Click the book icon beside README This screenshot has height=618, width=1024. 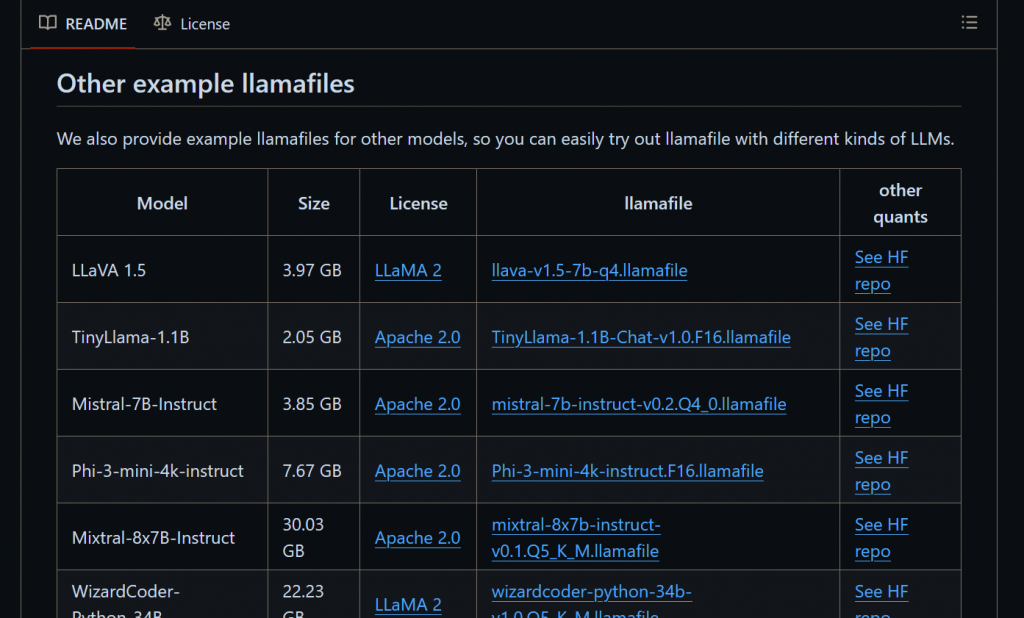(x=47, y=23)
